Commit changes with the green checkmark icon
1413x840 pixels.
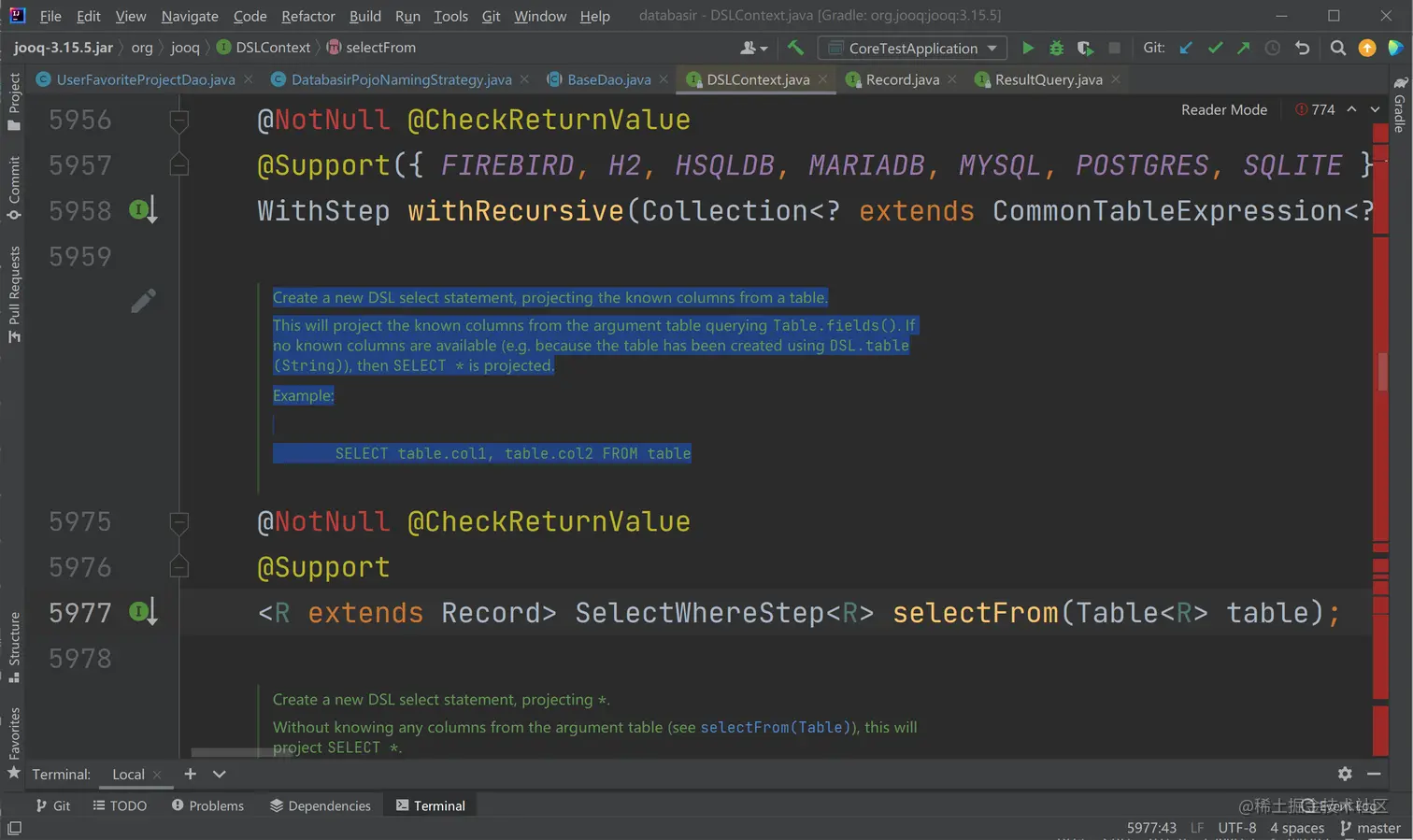pos(1215,48)
